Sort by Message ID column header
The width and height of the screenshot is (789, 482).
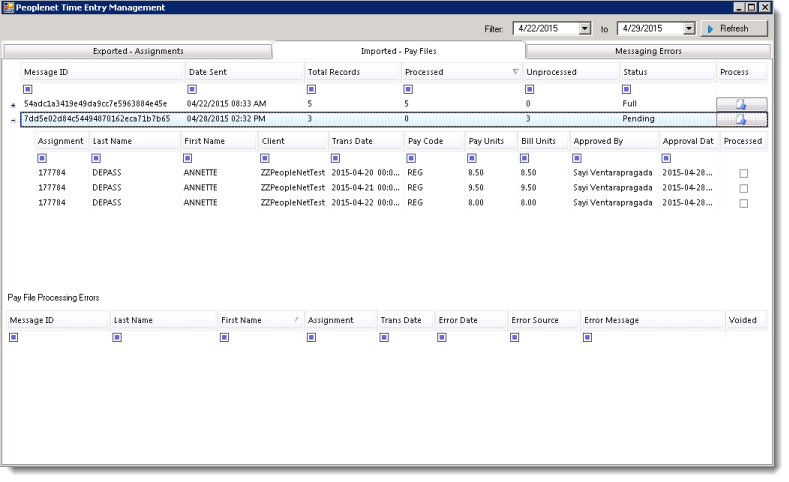click(x=102, y=72)
